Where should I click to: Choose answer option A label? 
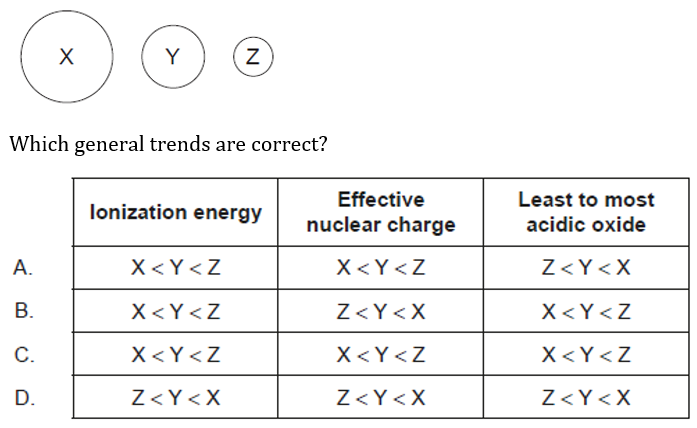click(23, 268)
